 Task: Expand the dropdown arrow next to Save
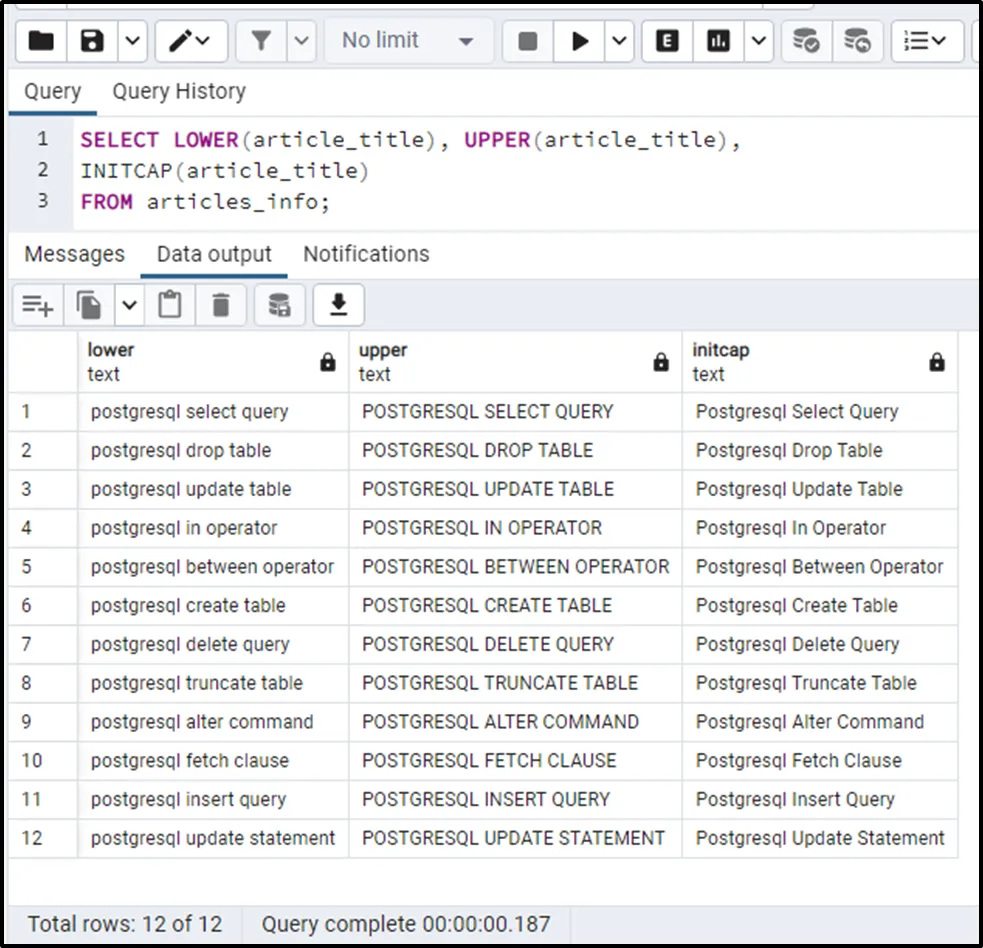click(x=132, y=41)
